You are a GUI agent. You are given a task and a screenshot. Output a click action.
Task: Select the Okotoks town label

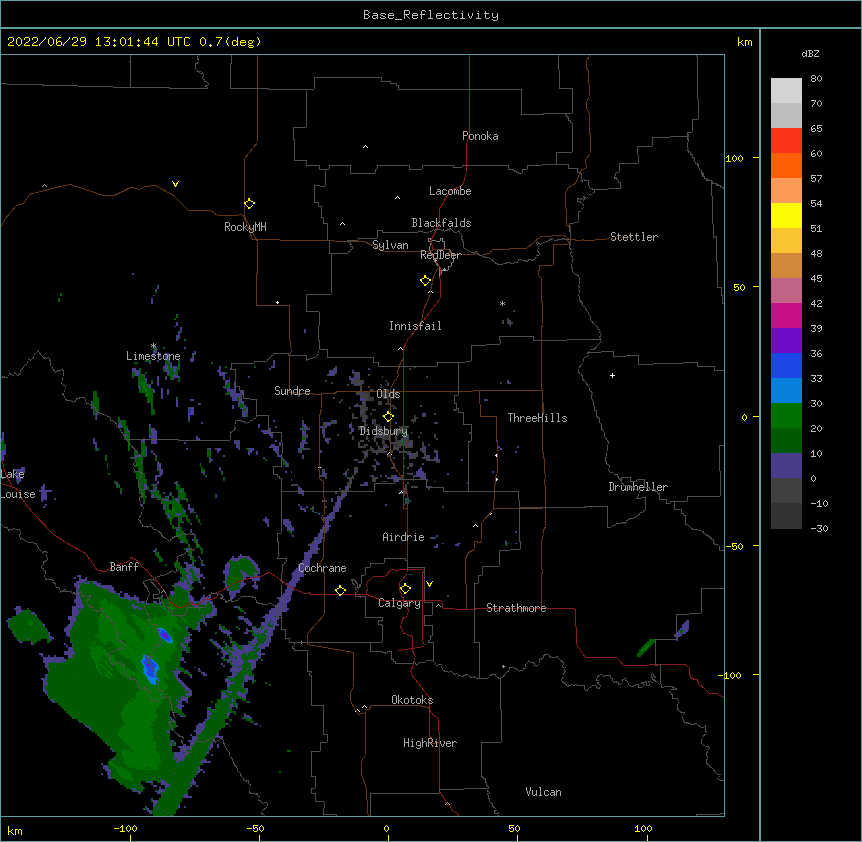(412, 700)
